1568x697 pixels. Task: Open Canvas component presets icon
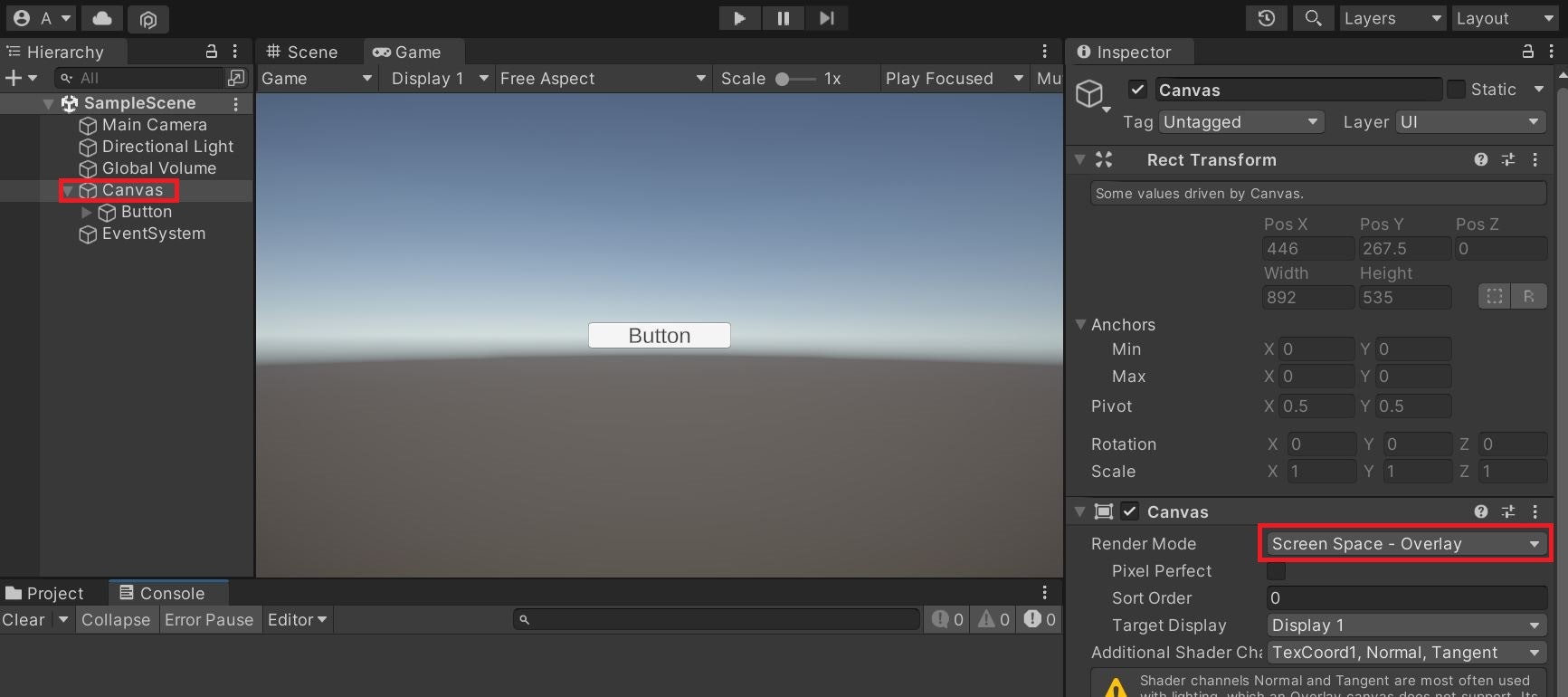(1508, 511)
